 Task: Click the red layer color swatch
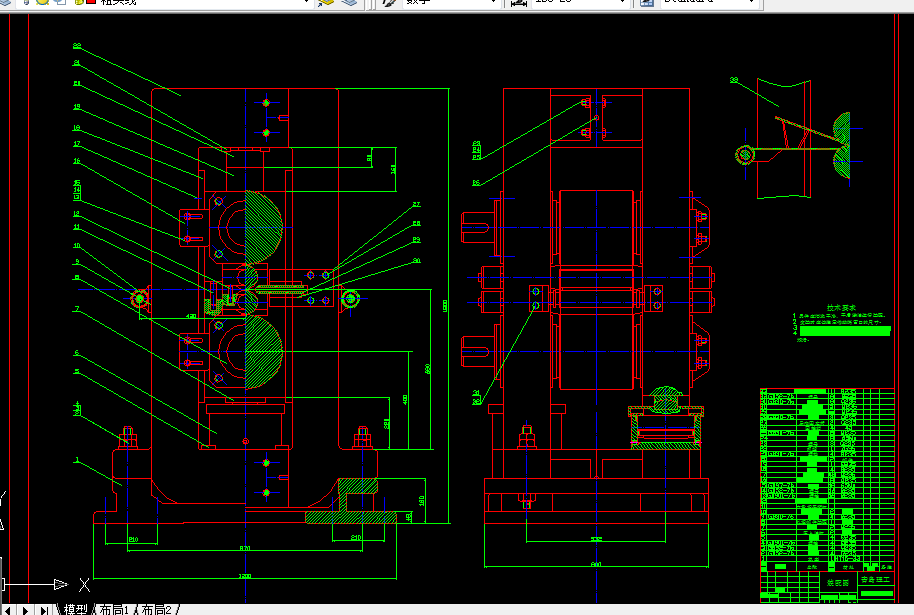(91, 2)
